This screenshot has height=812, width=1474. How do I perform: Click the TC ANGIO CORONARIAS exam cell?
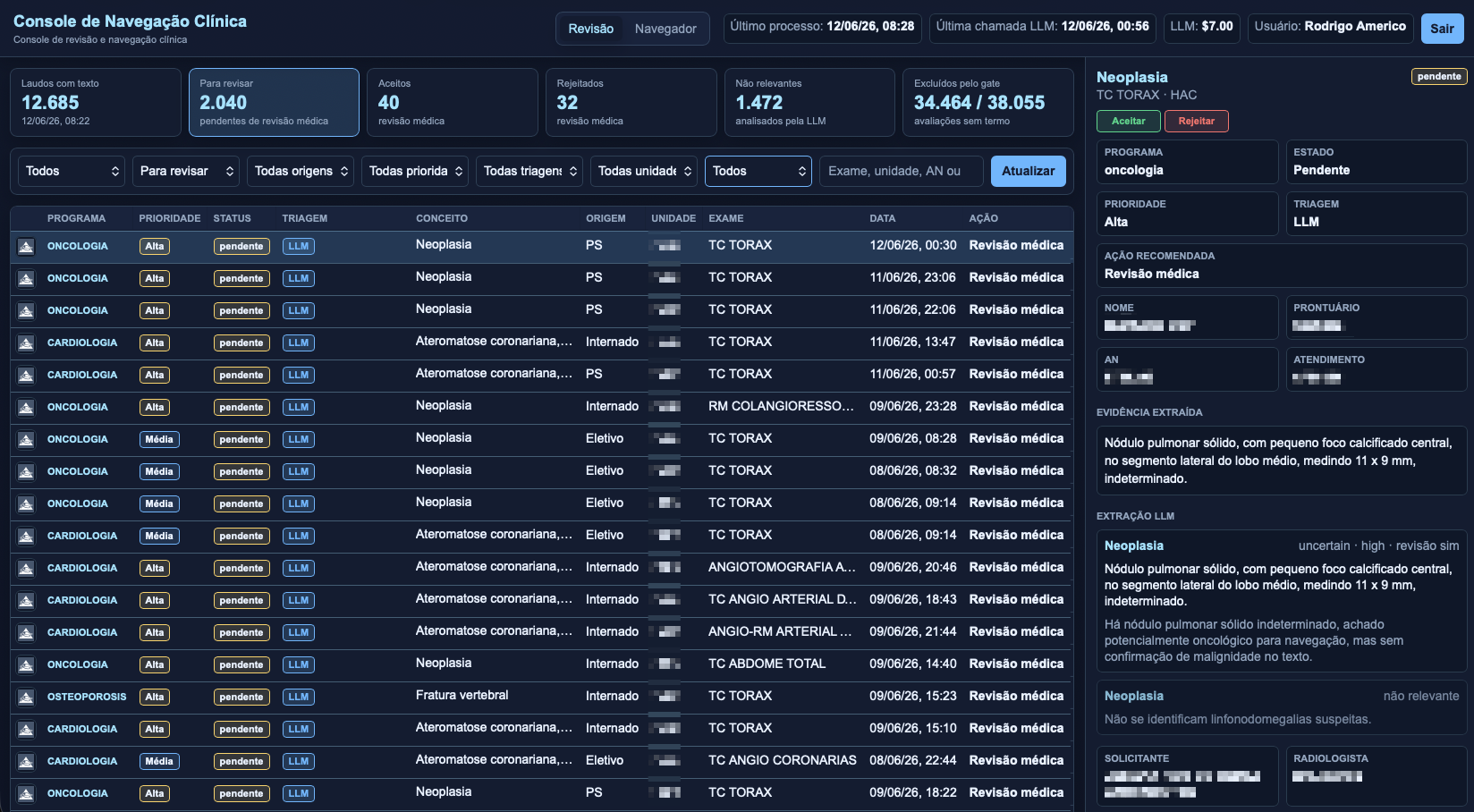783,760
